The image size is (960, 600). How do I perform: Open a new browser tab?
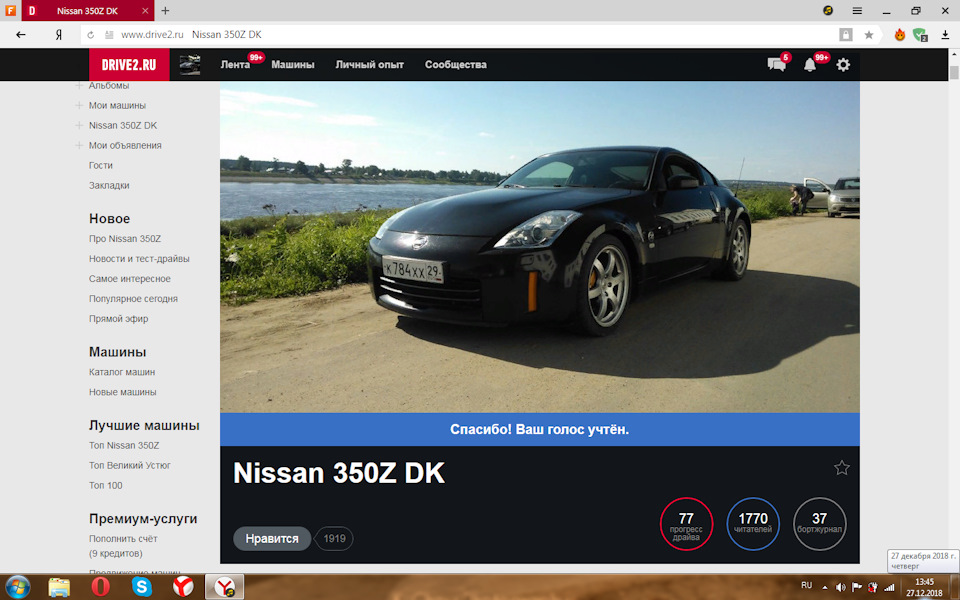coord(165,10)
